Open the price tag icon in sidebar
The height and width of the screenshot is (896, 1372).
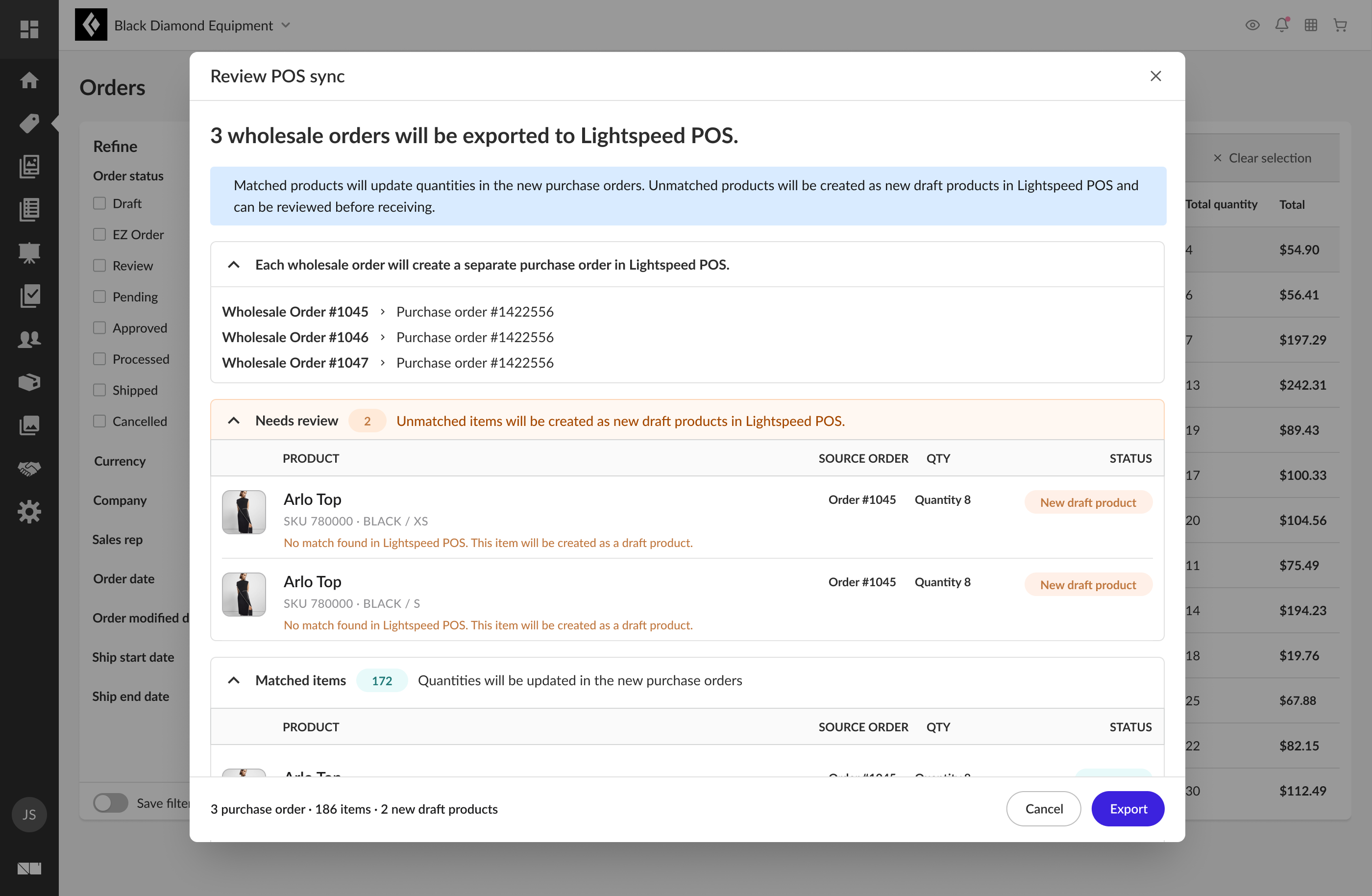(x=29, y=123)
